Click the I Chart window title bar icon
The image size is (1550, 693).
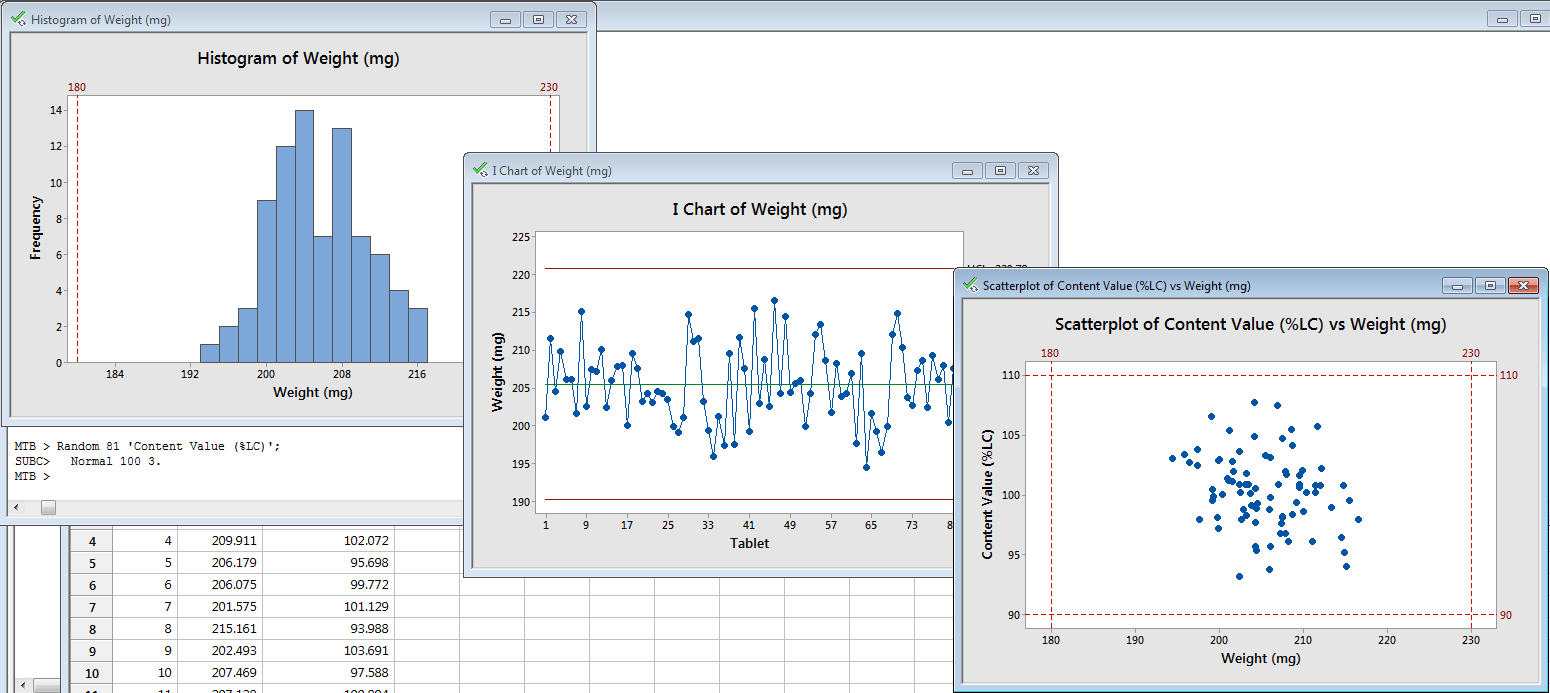tap(480, 170)
